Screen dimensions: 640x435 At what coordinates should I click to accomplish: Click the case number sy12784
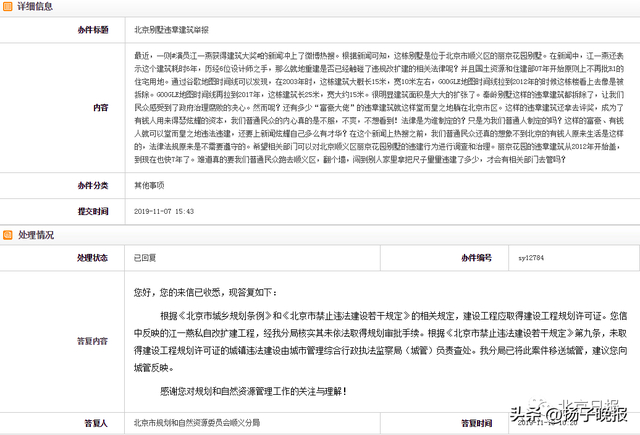pyautogui.click(x=531, y=258)
